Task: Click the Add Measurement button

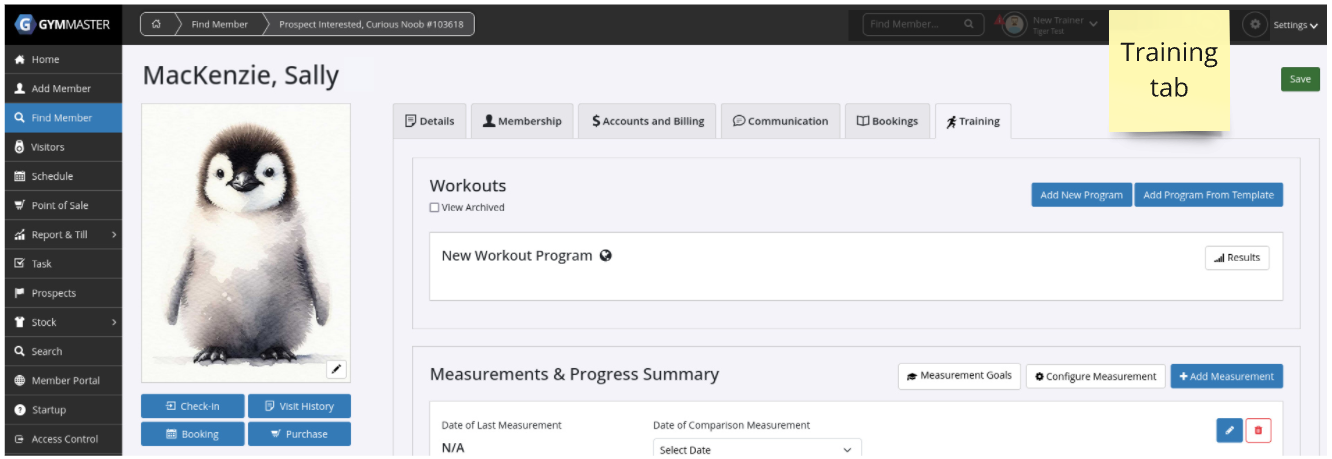Action: click(1226, 376)
